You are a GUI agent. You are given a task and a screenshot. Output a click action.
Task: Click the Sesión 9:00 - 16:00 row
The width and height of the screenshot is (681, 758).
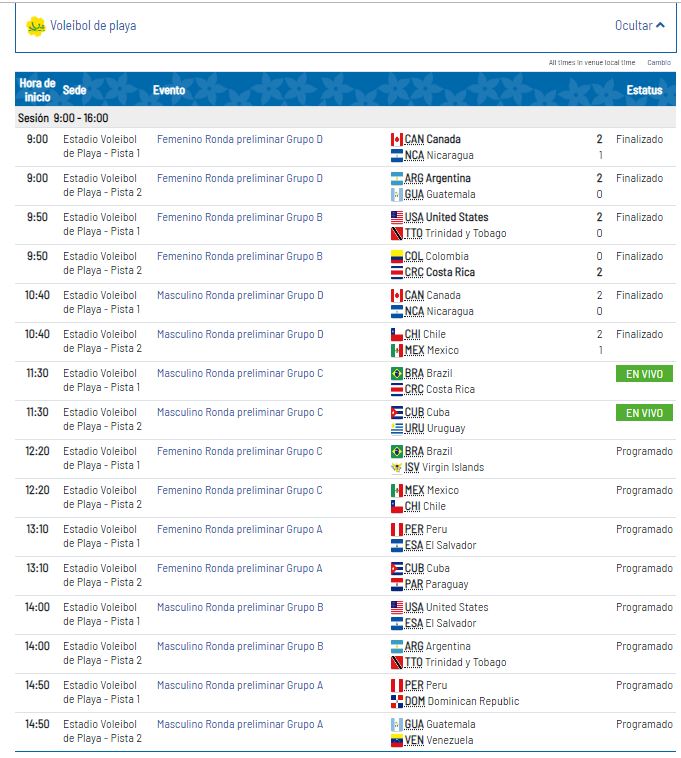pos(63,118)
